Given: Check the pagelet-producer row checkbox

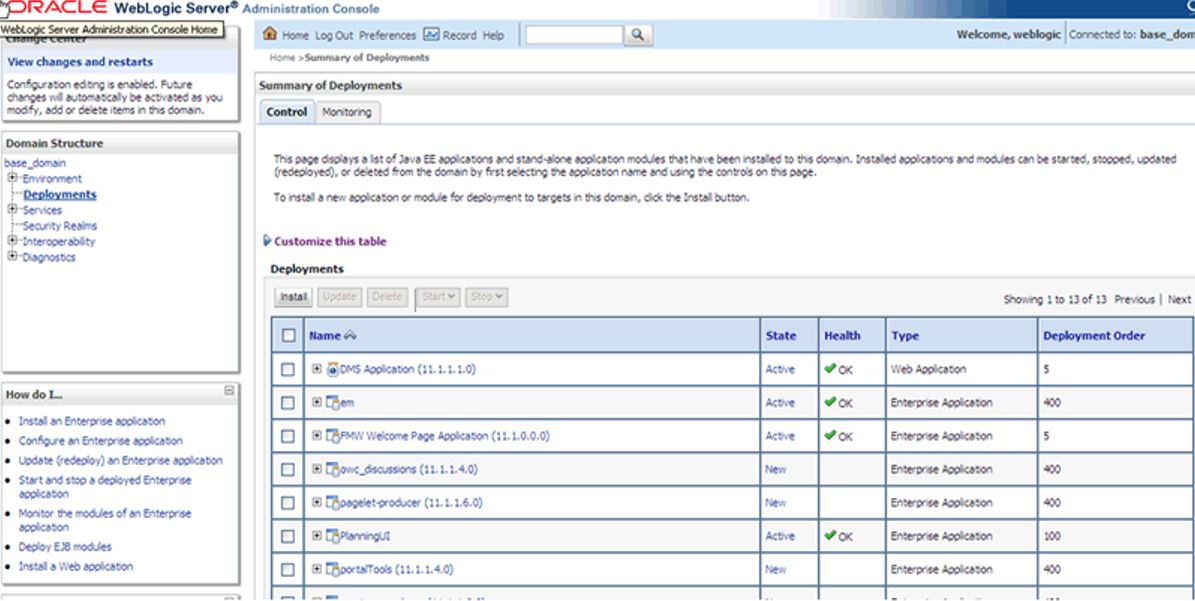Looking at the screenshot, I should (287, 503).
